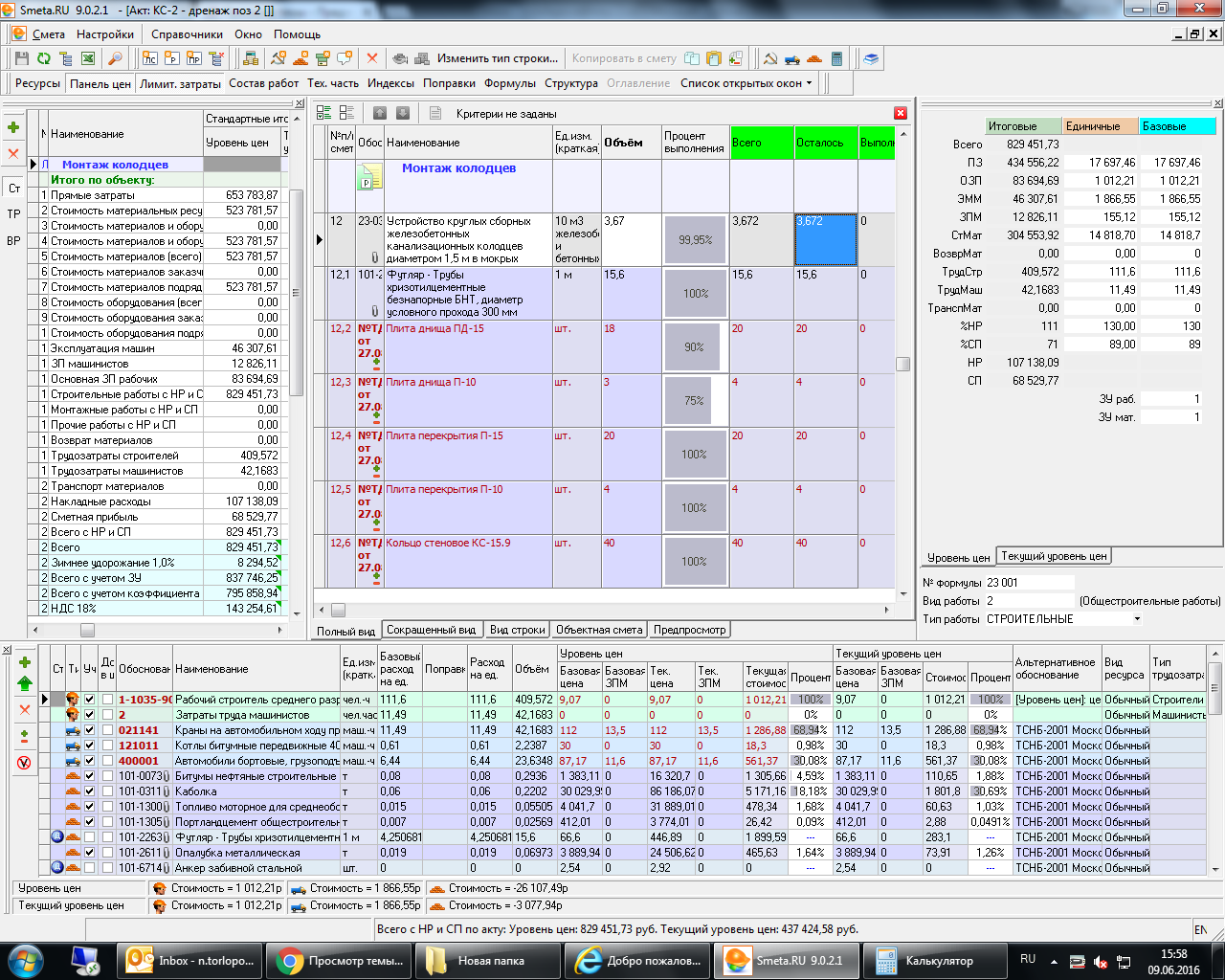
Task: Click the move down arrow above criteria
Action: [x=403, y=113]
